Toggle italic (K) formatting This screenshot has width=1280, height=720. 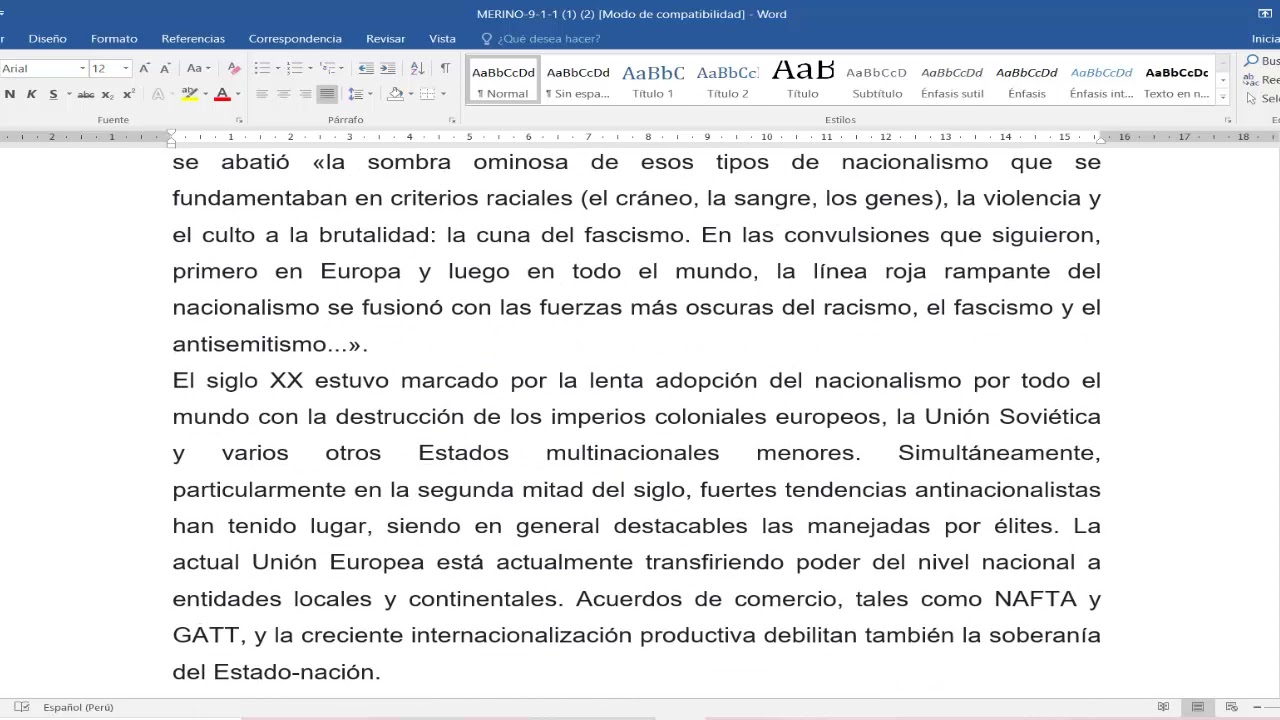31,94
